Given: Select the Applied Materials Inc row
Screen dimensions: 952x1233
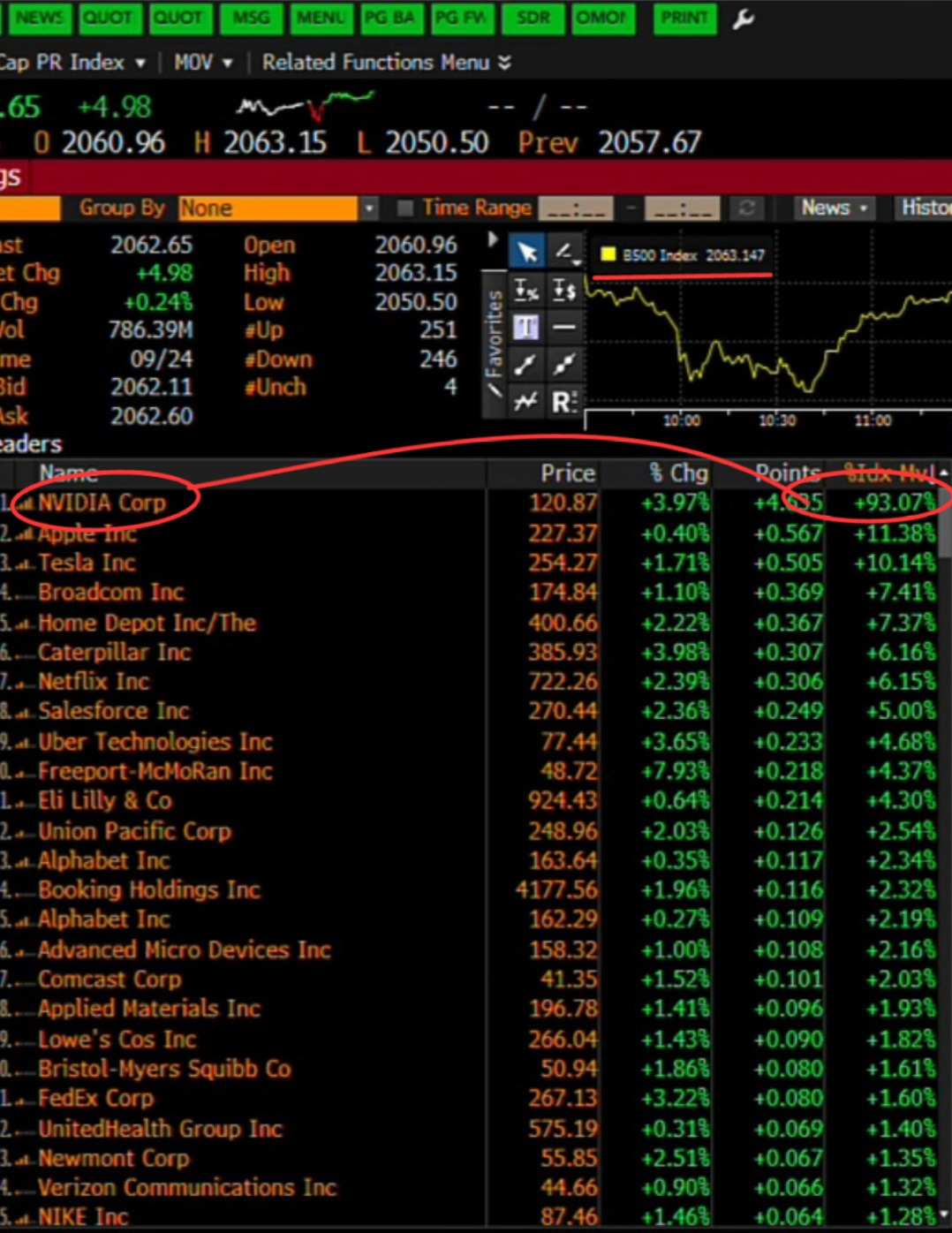Looking at the screenshot, I should click(468, 1010).
